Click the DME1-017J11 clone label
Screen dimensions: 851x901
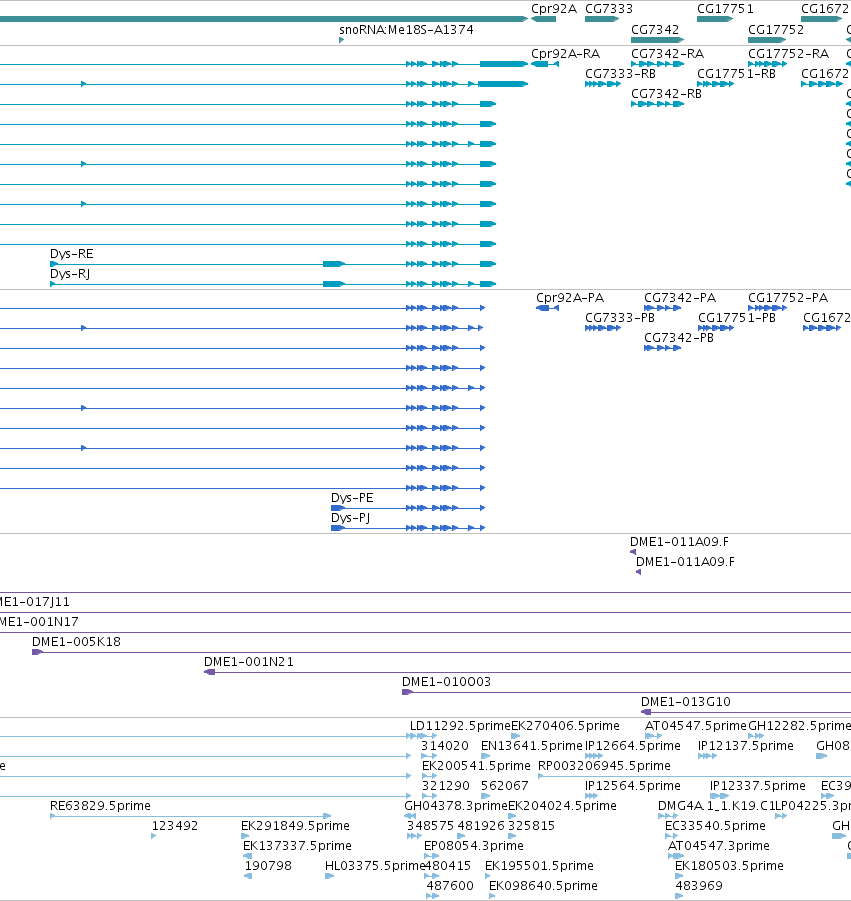tap(34, 602)
